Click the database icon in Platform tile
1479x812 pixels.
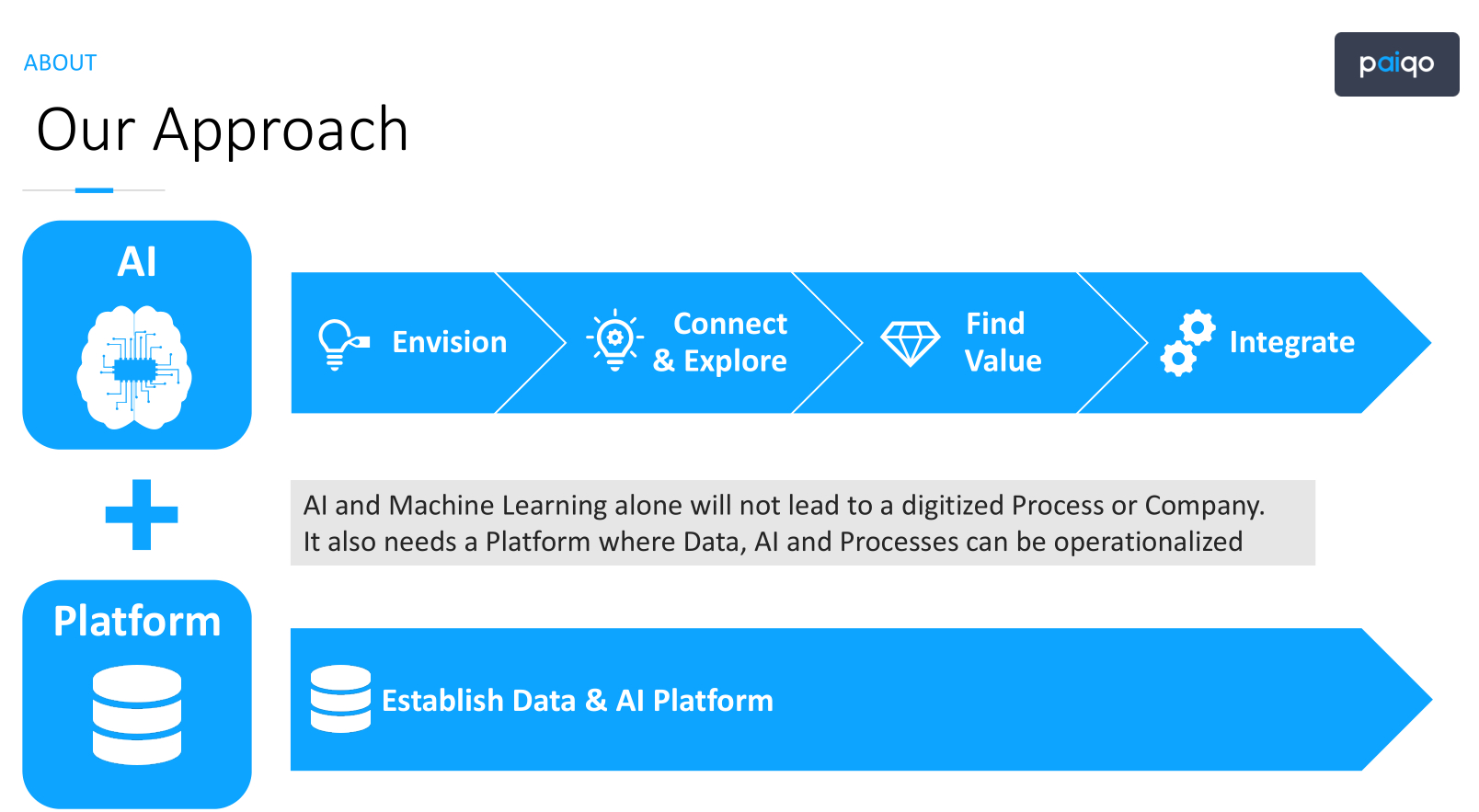pyautogui.click(x=137, y=715)
